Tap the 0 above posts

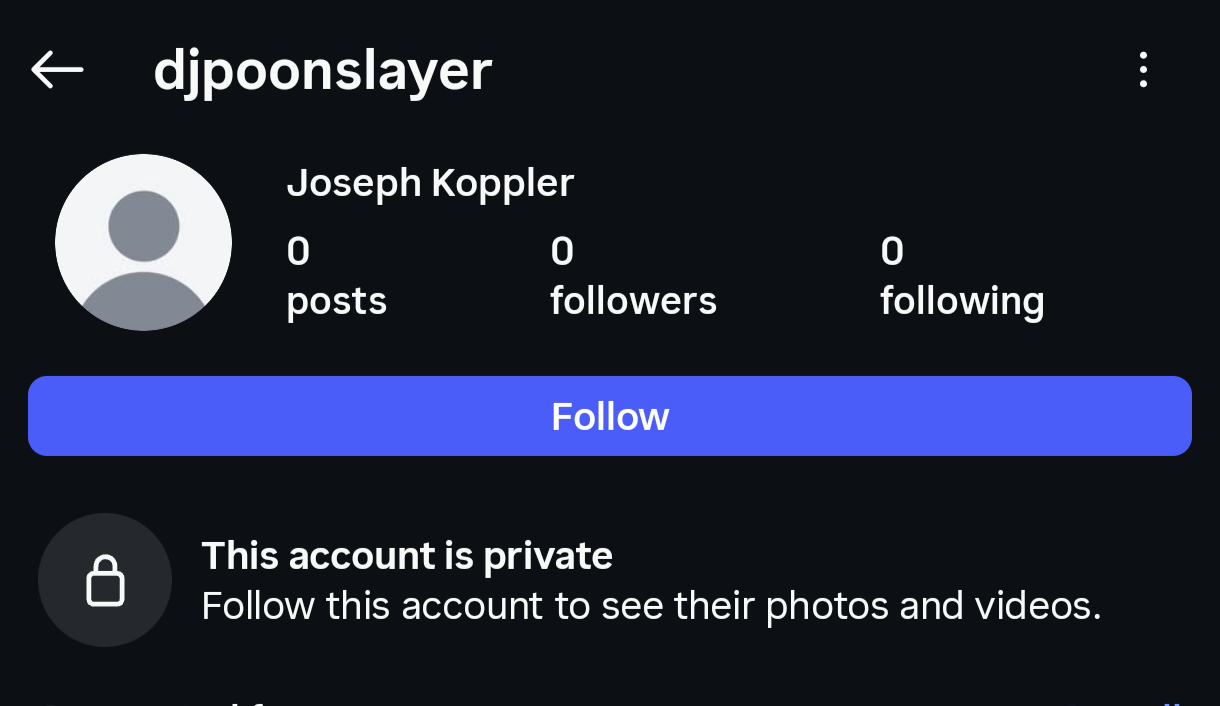pyautogui.click(x=298, y=252)
